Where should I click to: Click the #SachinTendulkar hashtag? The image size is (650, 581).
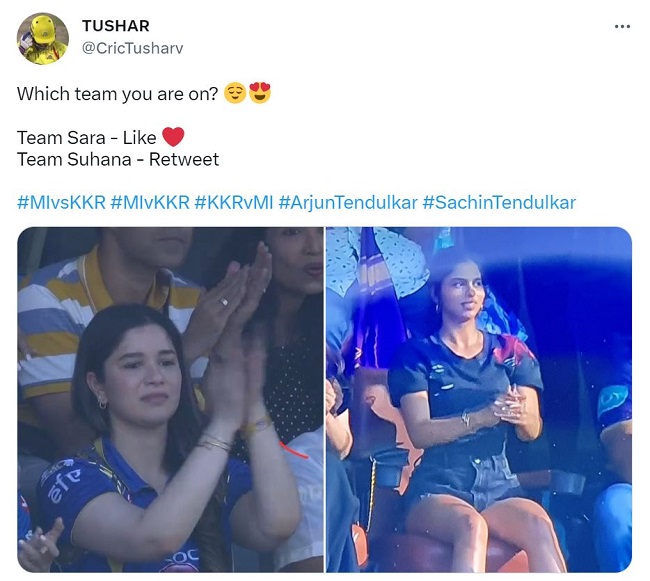[x=499, y=203]
